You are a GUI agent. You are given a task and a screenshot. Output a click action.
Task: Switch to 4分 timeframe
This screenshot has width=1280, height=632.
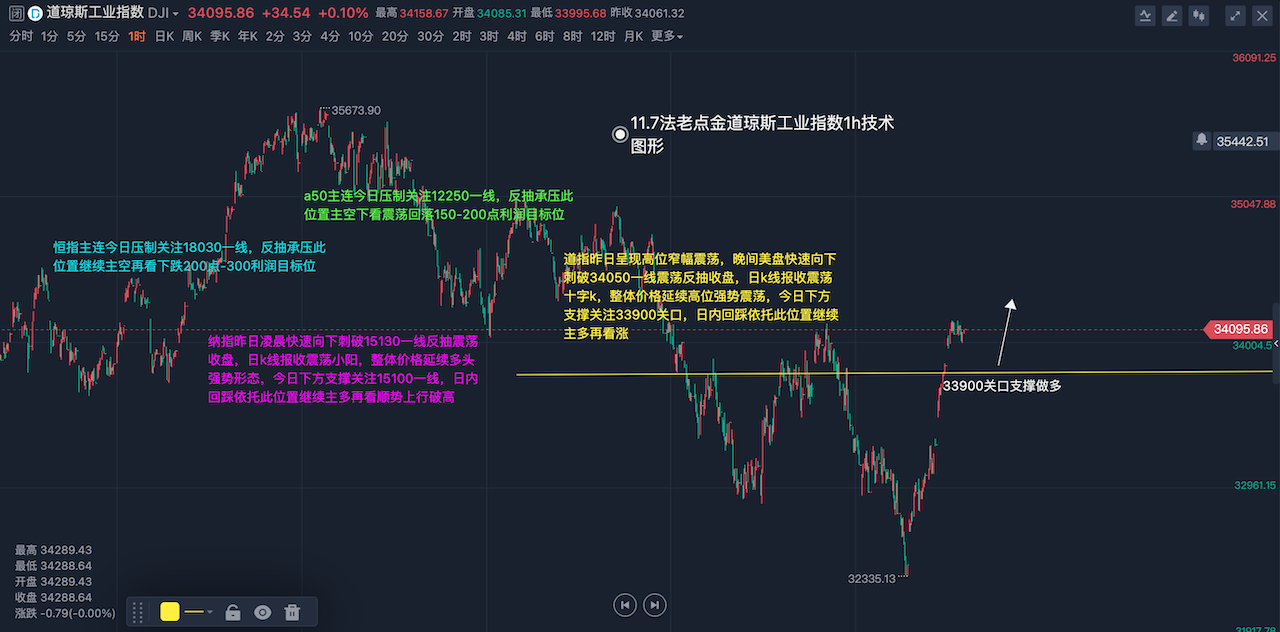[x=330, y=36]
